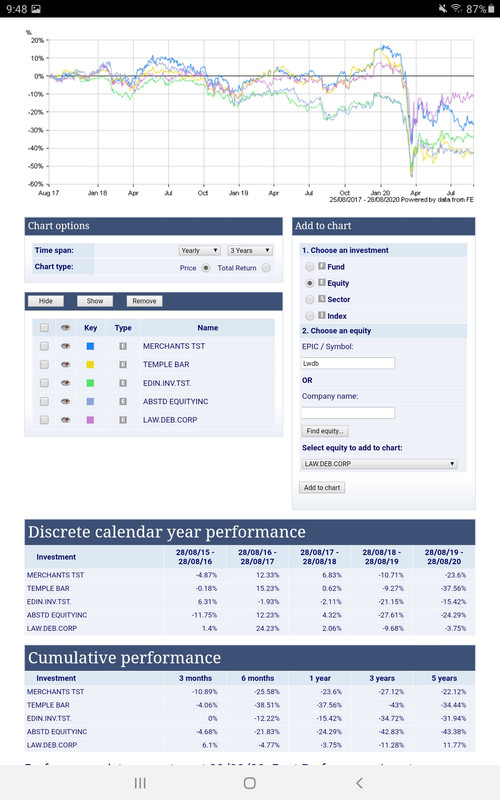The height and width of the screenshot is (800, 500).
Task: Toggle visibility eye for TEMPLE BAR
Action: point(65,364)
